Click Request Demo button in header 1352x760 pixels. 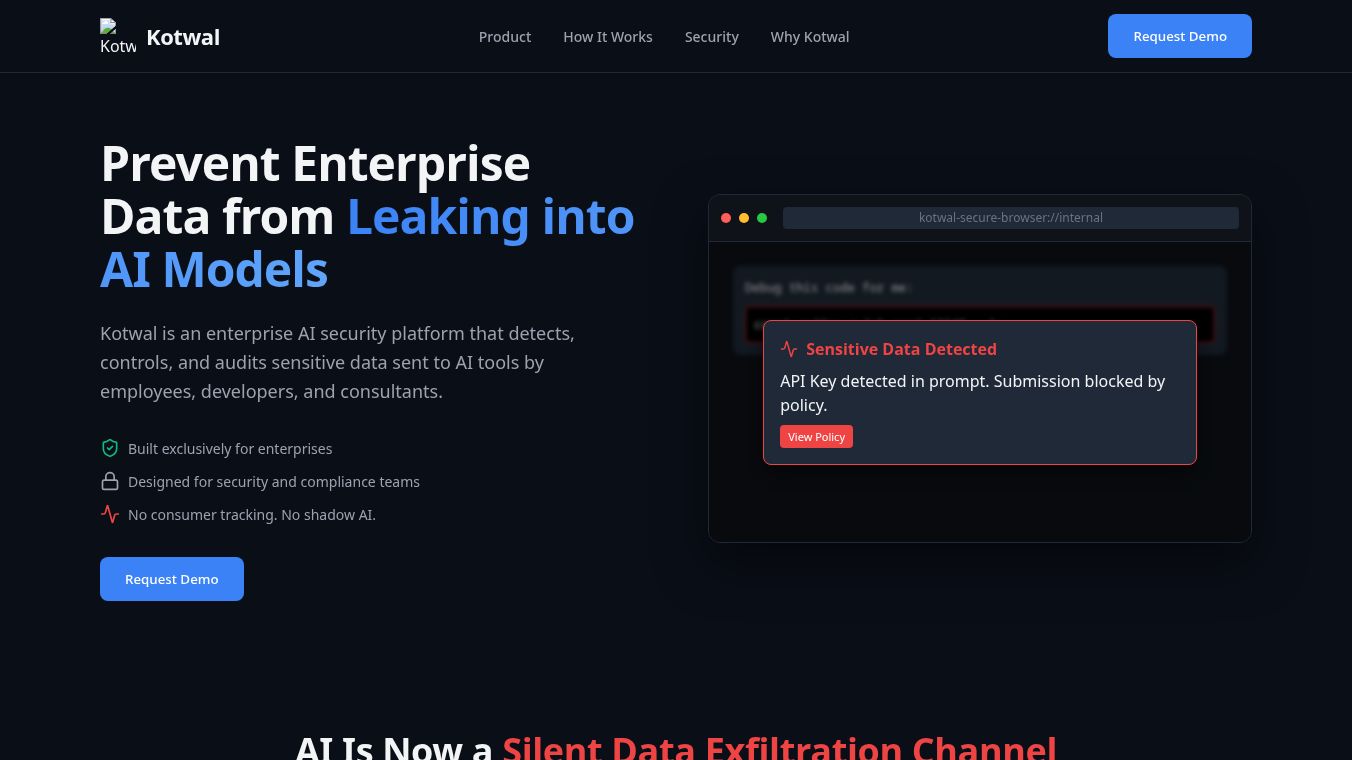click(1180, 36)
